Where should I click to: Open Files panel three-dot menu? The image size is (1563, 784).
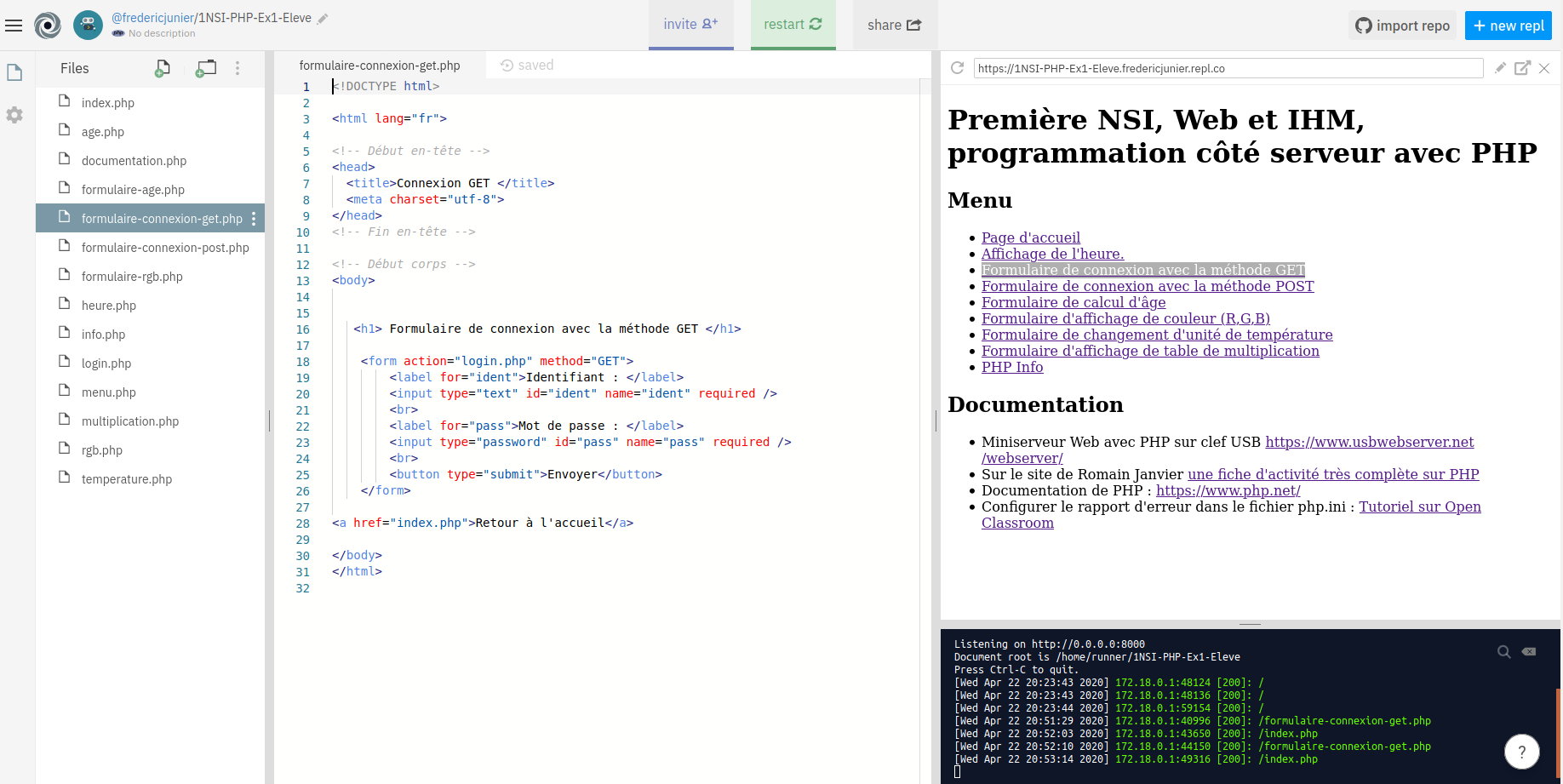[x=238, y=68]
